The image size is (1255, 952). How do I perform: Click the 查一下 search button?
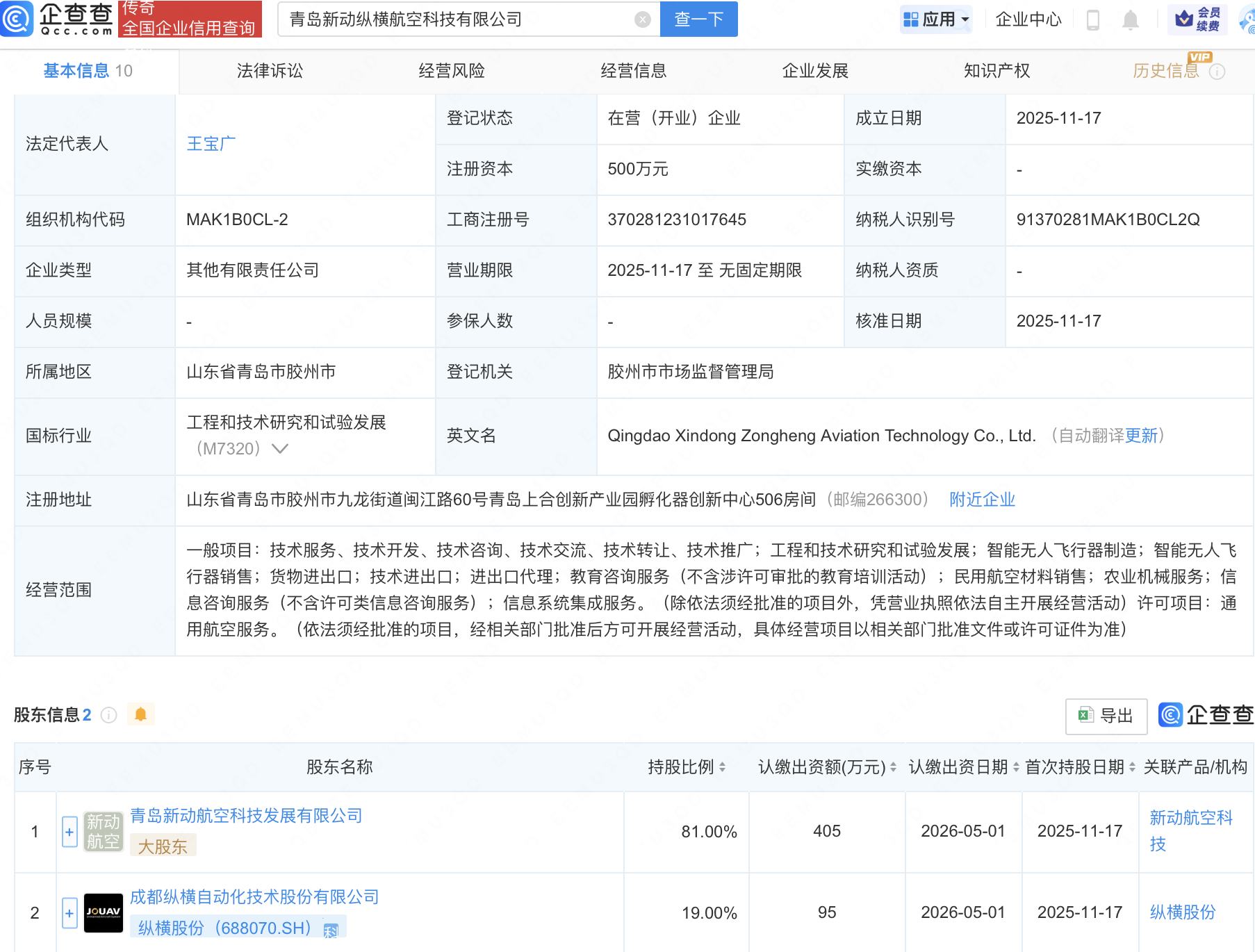coord(698,19)
